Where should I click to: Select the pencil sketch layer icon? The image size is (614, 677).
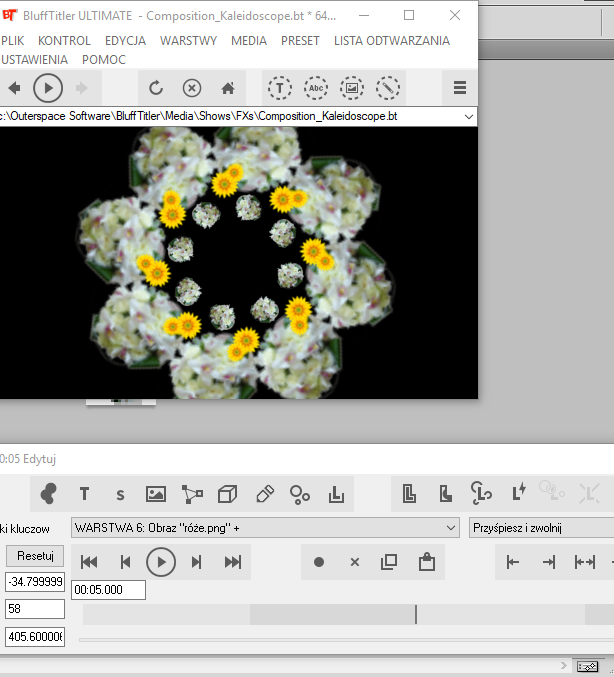click(x=264, y=493)
